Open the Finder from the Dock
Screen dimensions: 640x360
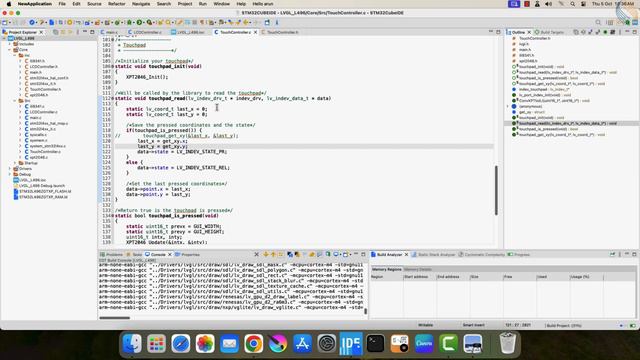pyautogui.click(x=132, y=343)
